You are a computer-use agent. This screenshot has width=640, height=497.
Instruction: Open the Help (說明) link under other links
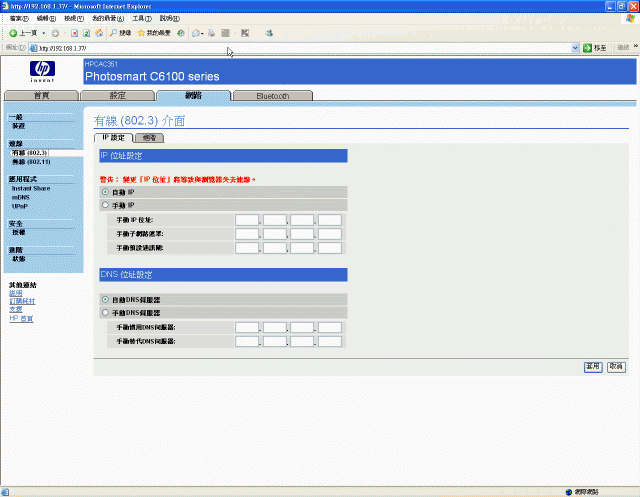pyautogui.click(x=16, y=293)
